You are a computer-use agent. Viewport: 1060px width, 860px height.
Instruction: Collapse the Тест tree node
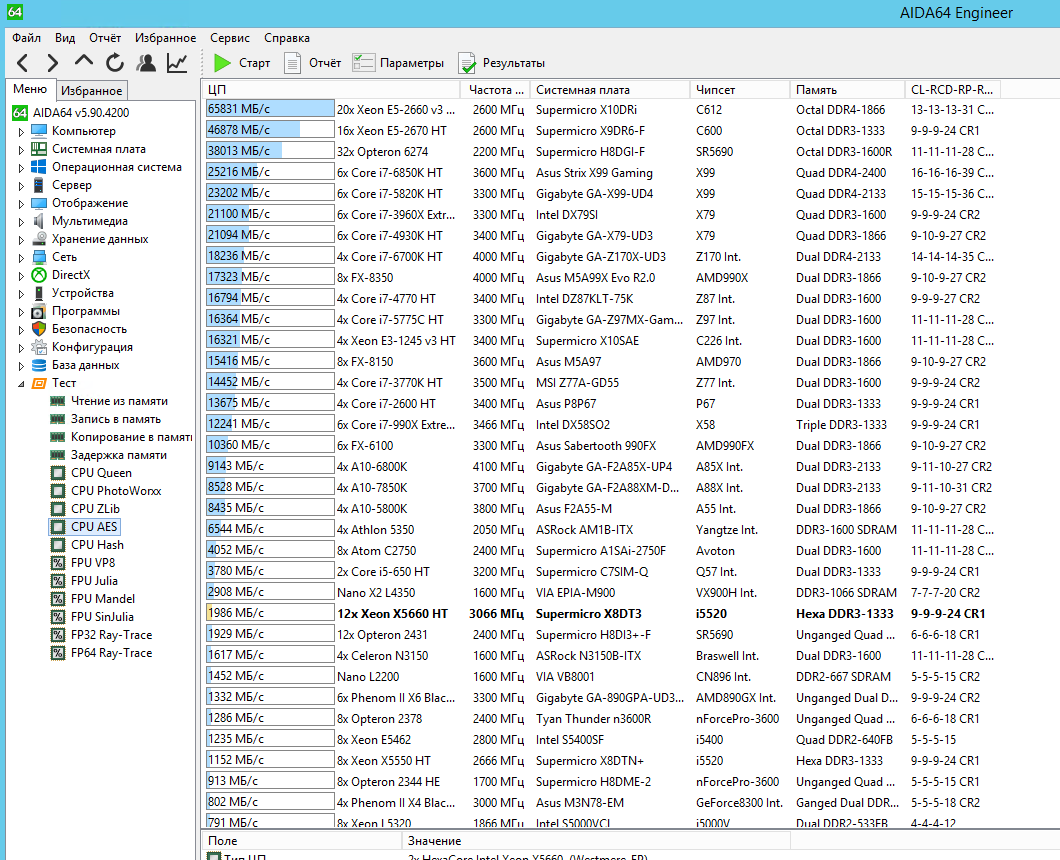[x=21, y=383]
